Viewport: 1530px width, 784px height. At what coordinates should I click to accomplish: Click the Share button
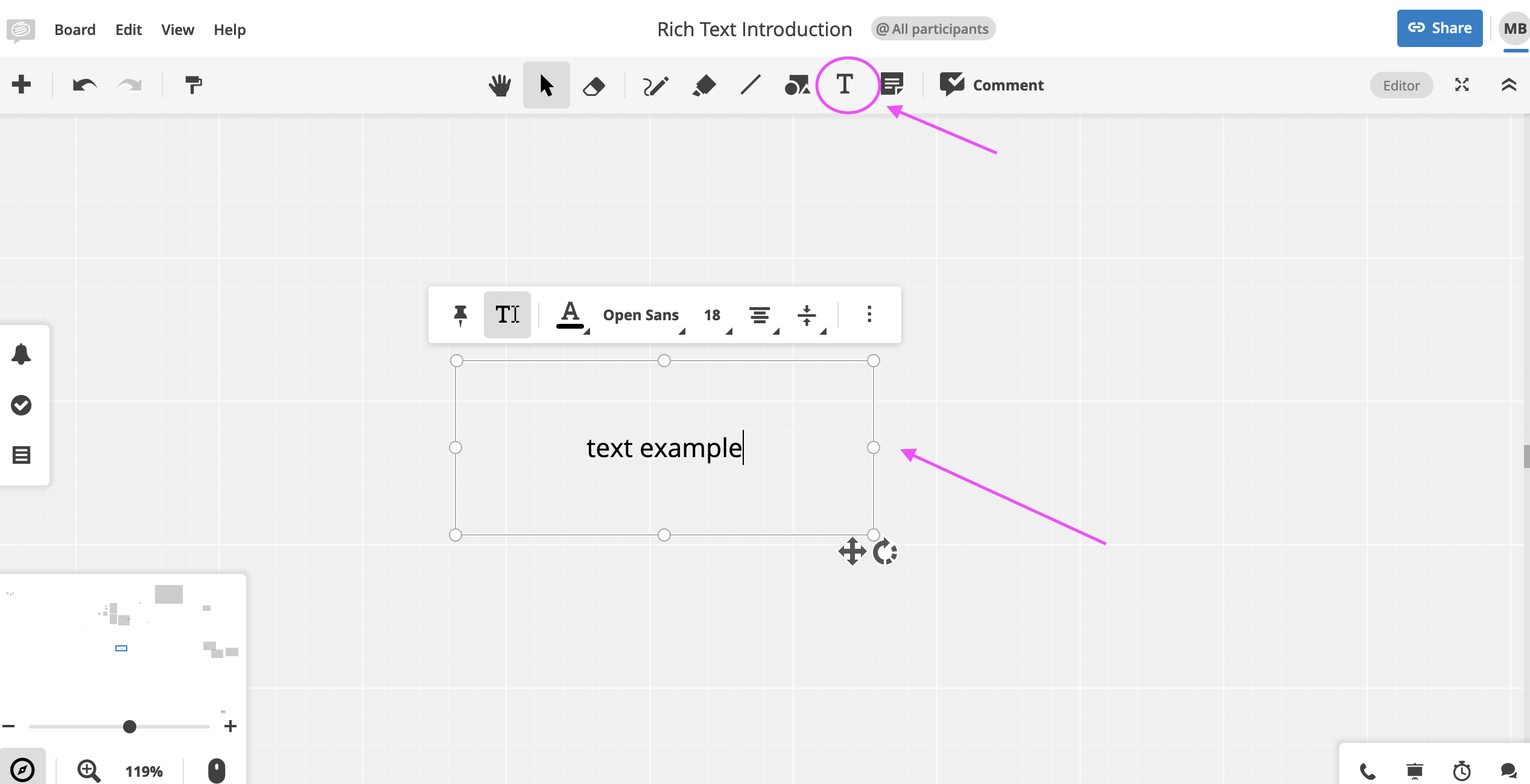coord(1440,28)
